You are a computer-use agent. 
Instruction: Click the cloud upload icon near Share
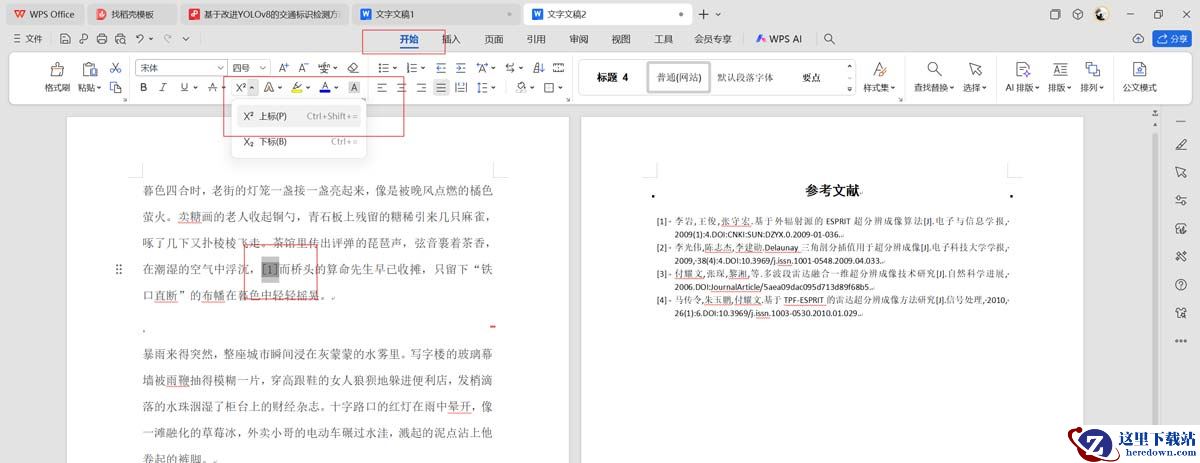coord(1138,39)
